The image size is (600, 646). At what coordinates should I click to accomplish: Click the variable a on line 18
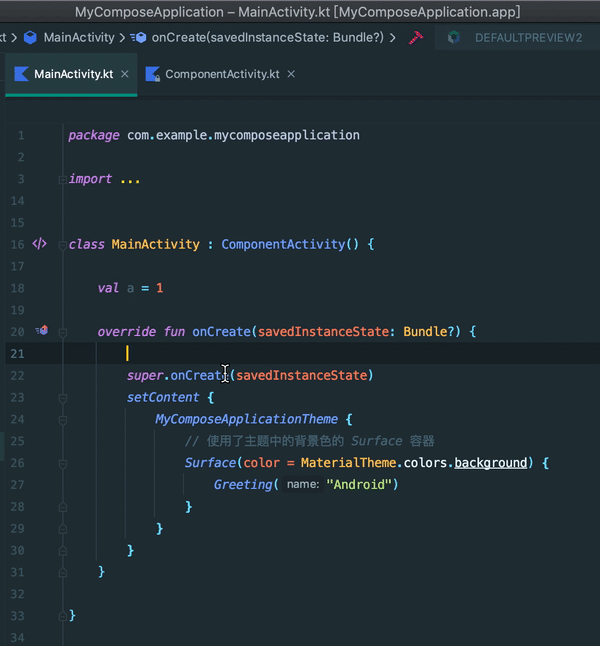(130, 288)
